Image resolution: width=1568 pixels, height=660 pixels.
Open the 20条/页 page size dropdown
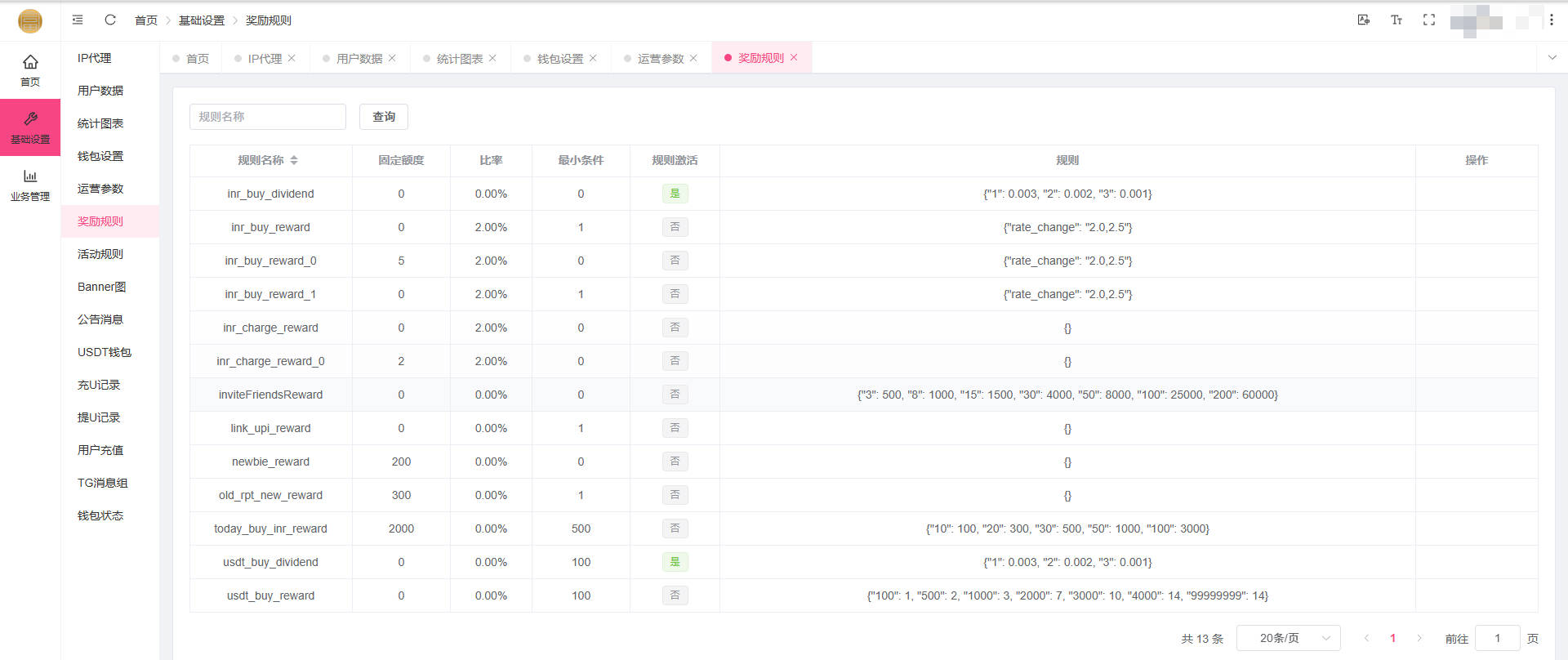(x=1288, y=638)
